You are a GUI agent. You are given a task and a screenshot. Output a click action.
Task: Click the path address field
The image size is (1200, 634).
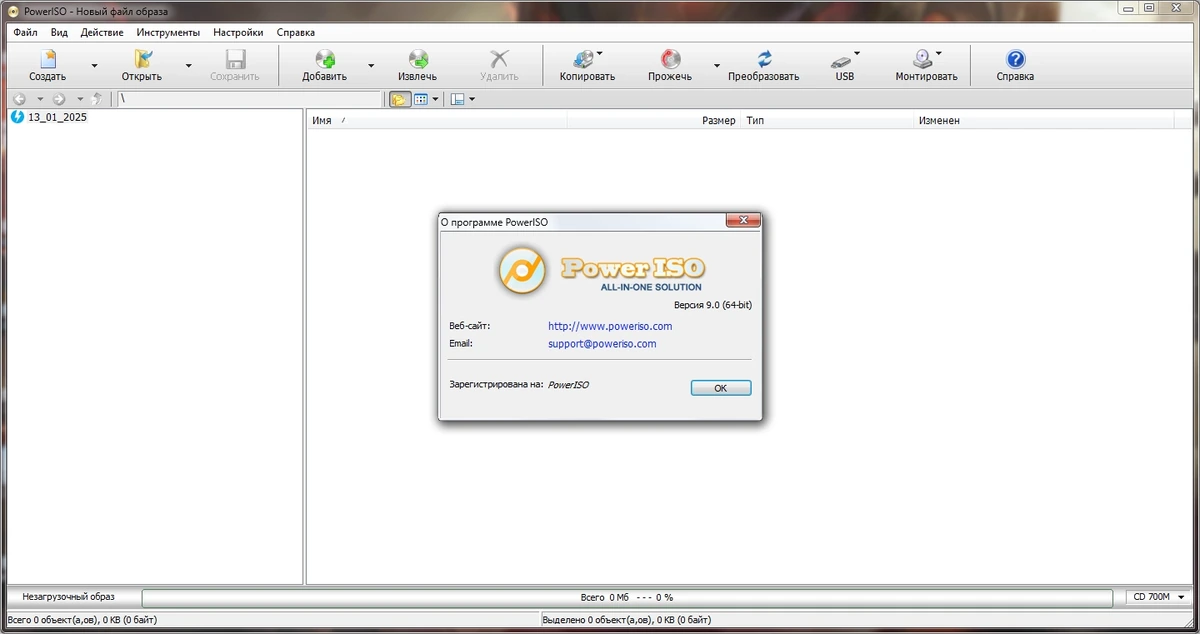[x=249, y=99]
